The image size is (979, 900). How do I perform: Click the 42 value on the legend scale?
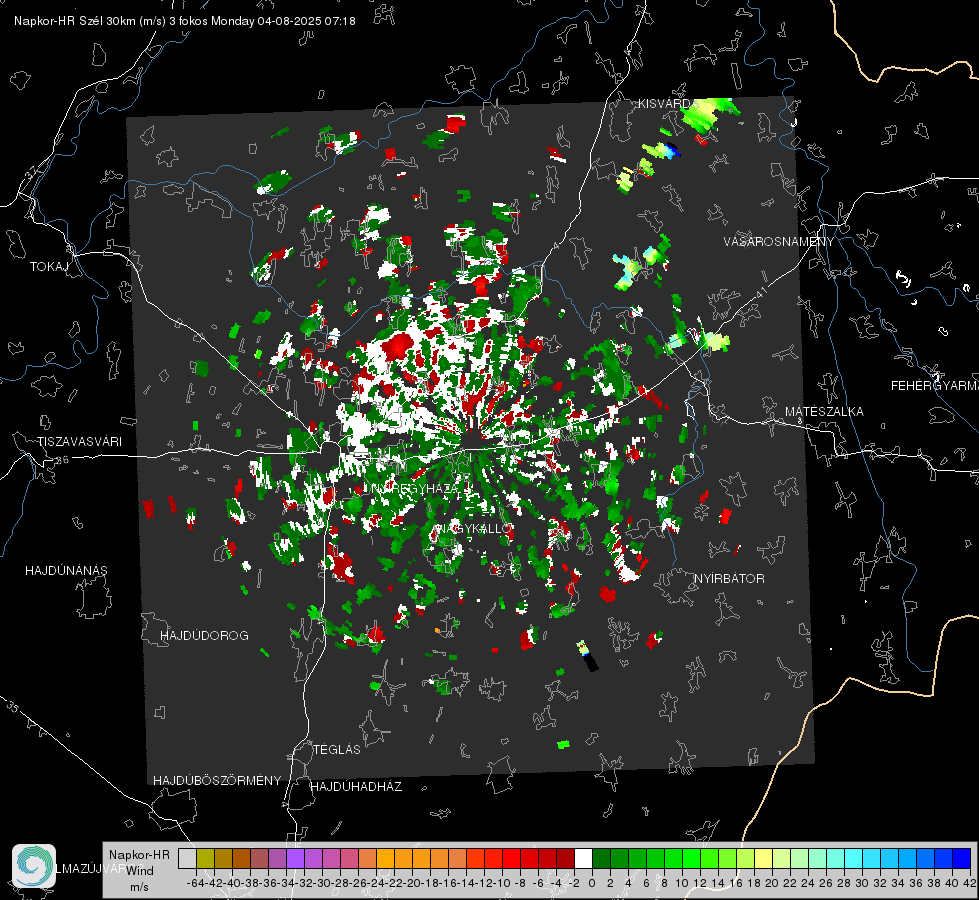point(970,883)
